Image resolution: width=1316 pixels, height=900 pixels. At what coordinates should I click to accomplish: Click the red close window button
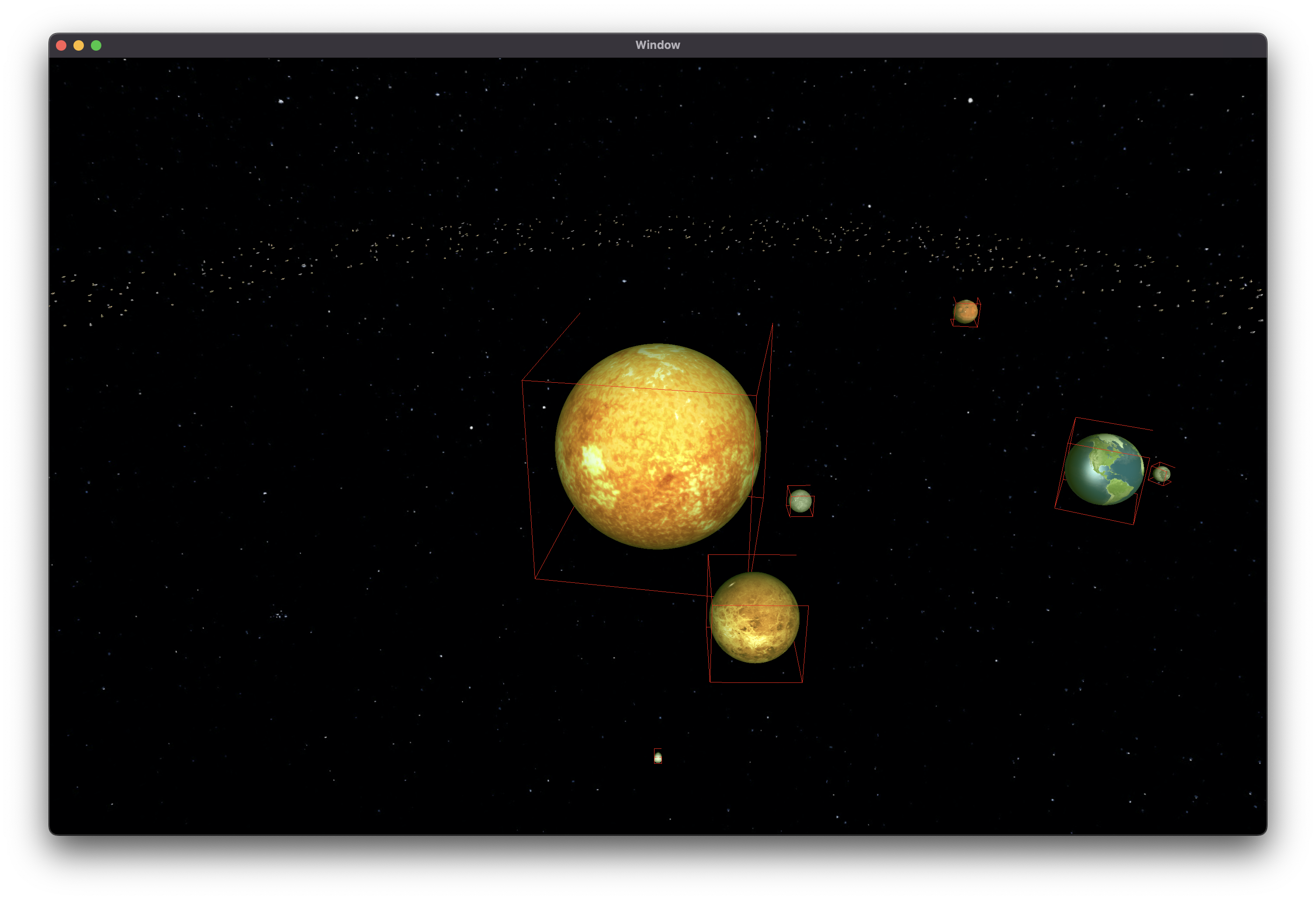61,45
